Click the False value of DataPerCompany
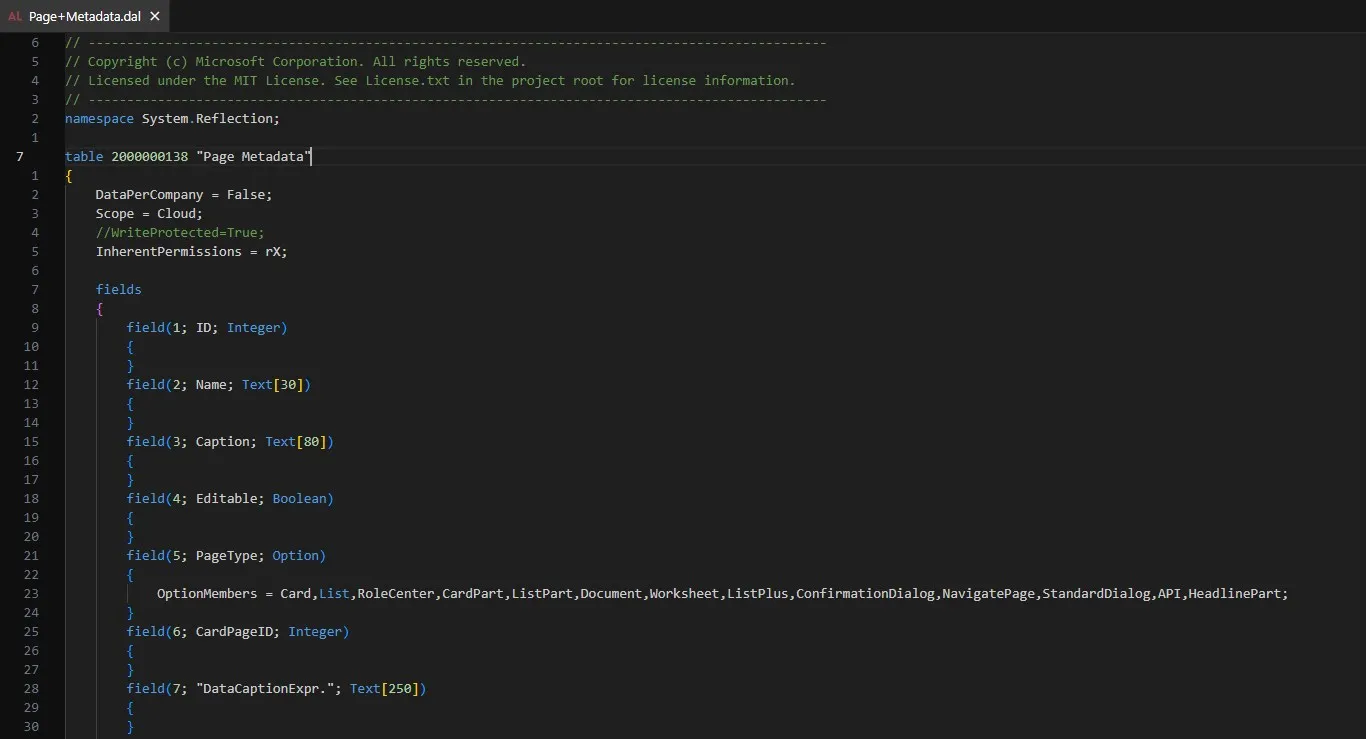1366x739 pixels. 245,194
